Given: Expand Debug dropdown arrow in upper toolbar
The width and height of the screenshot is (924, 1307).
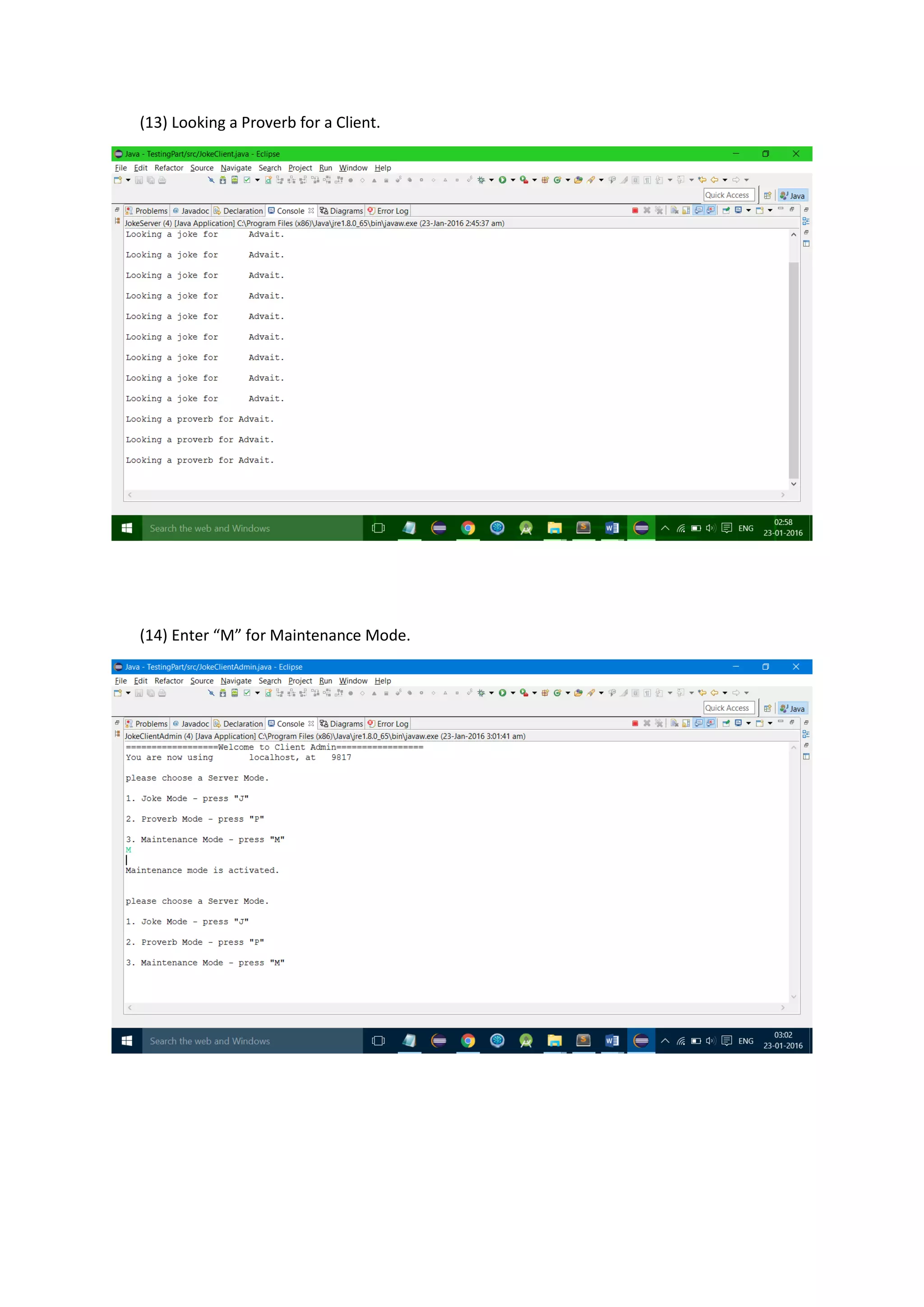Looking at the screenshot, I should (x=492, y=180).
